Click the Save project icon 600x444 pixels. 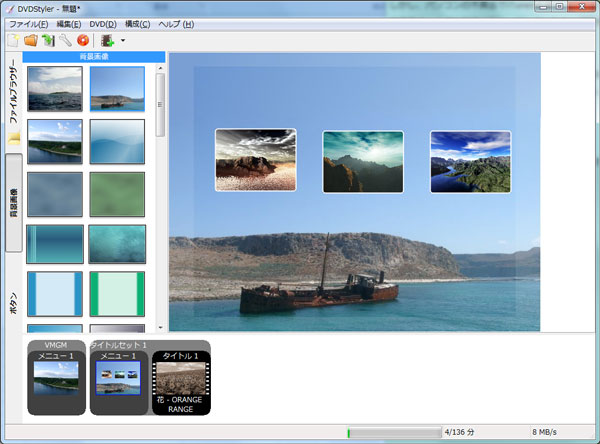[47, 41]
